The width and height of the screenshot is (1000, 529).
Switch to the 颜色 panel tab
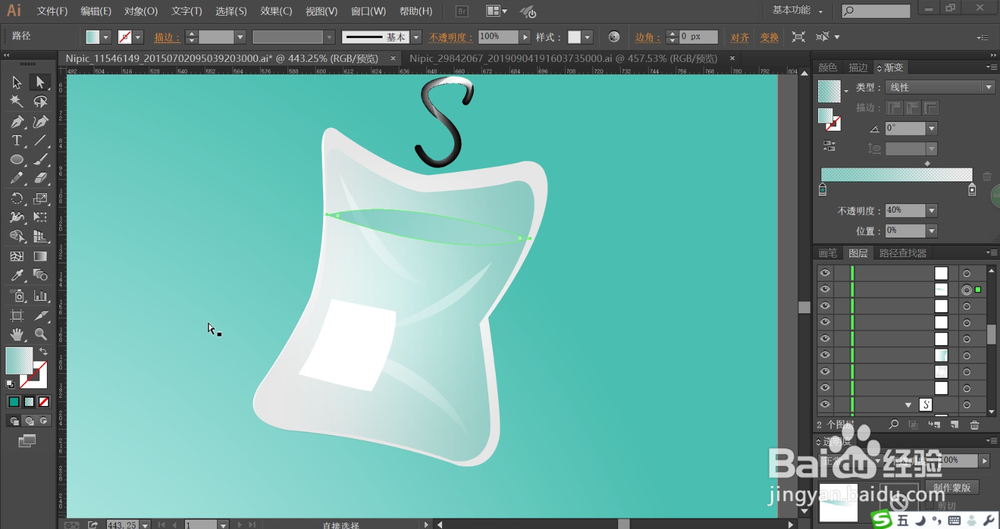pos(828,68)
